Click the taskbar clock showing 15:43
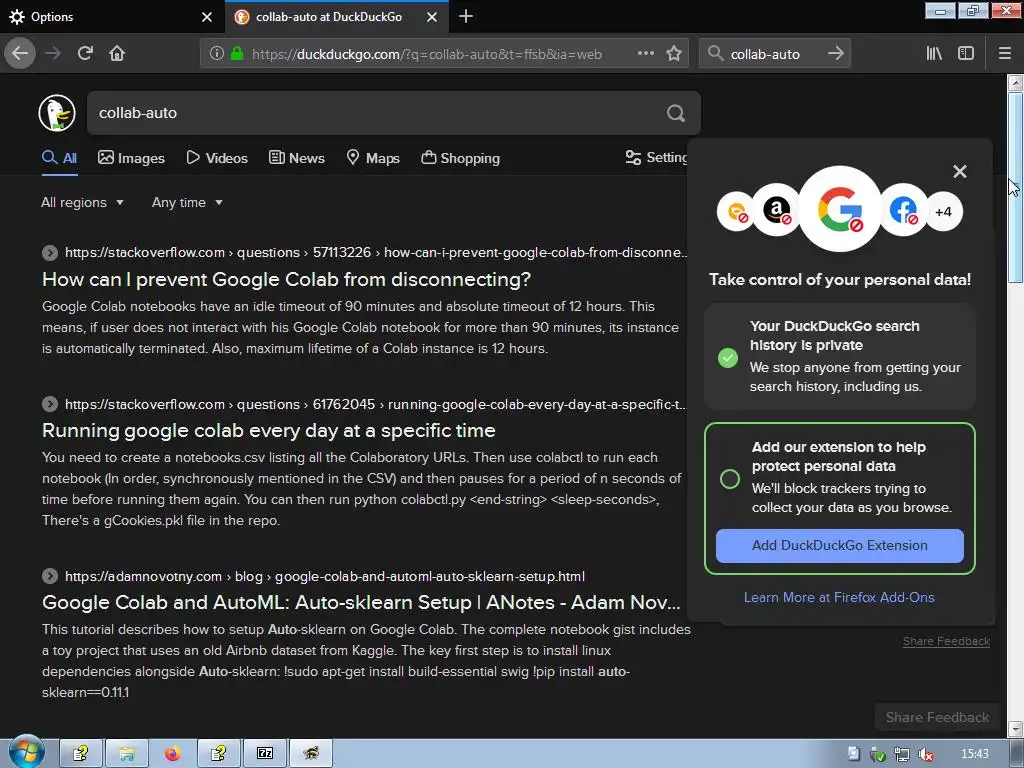 974,754
